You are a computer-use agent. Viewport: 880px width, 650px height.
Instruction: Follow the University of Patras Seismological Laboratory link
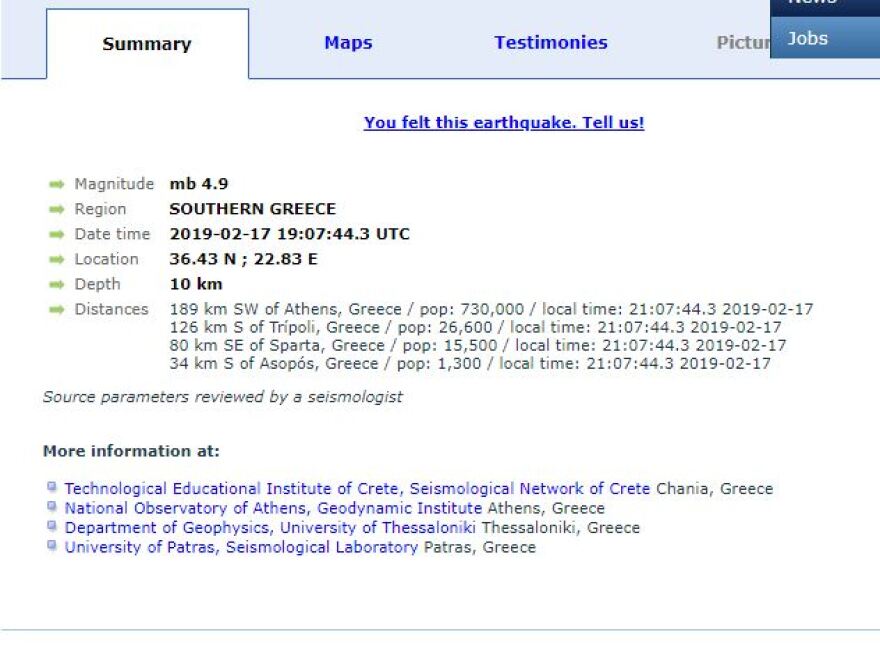(x=241, y=547)
